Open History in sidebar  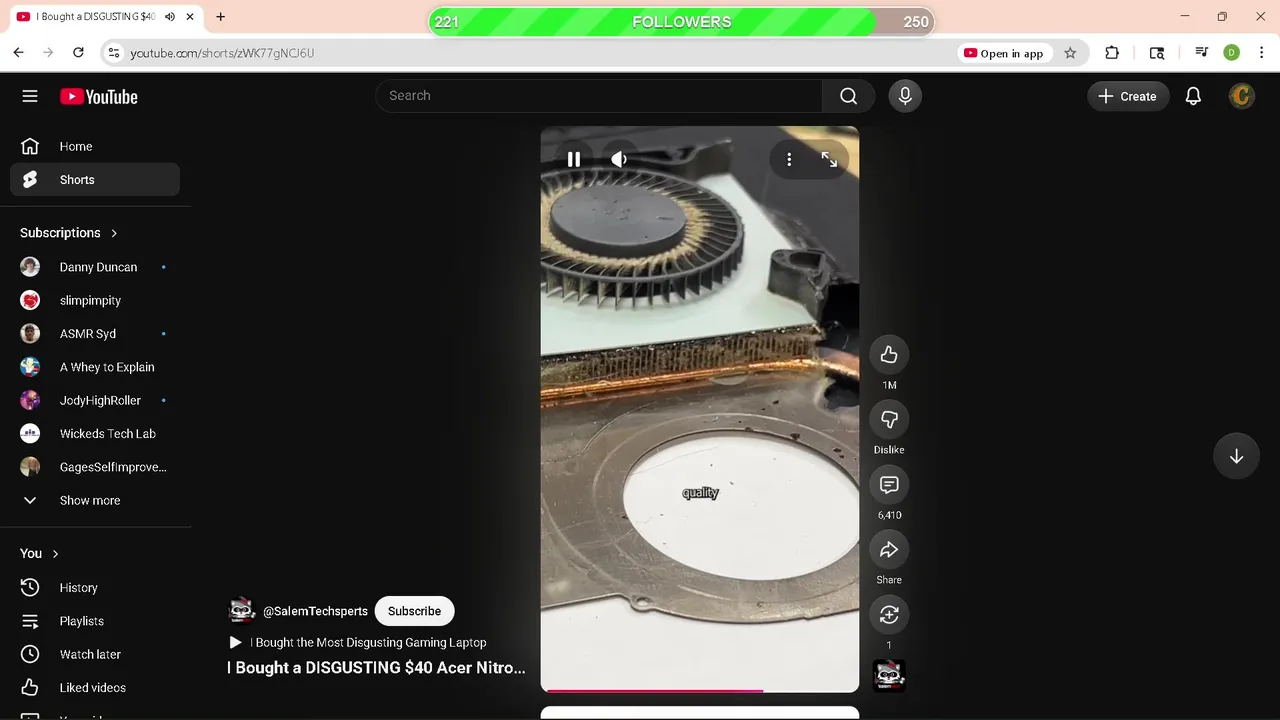coord(95,588)
